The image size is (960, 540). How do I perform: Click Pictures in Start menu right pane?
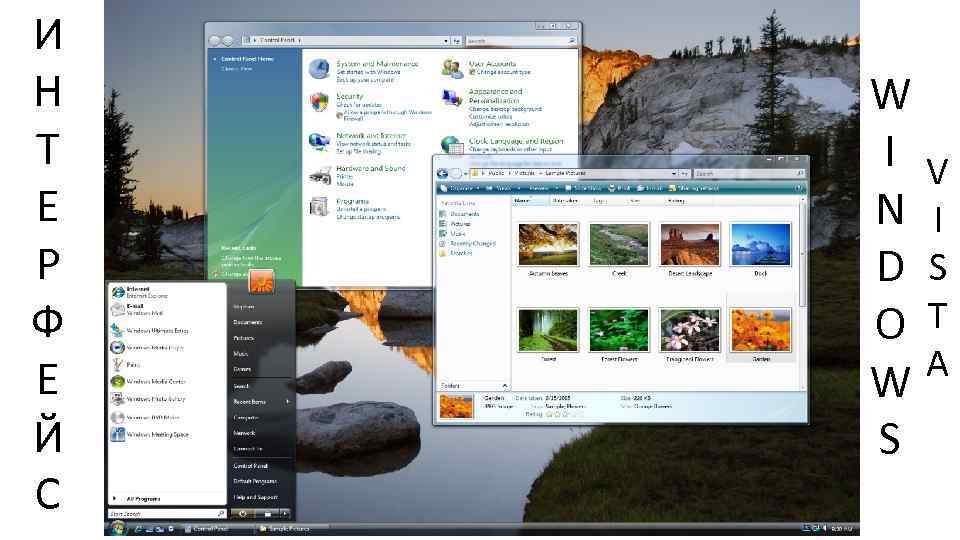243,338
